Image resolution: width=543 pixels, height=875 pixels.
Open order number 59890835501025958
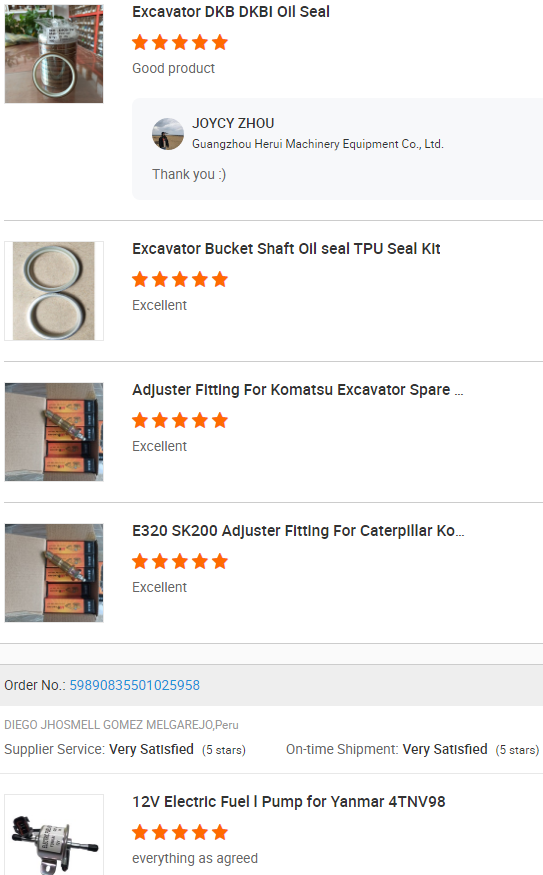(134, 685)
